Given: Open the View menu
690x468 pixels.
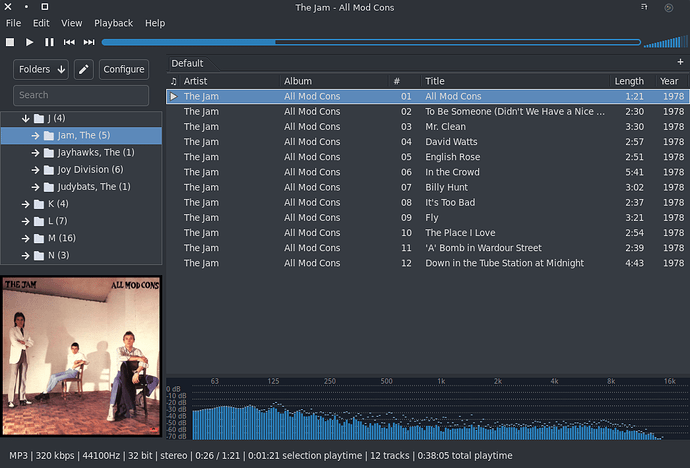Looking at the screenshot, I should (x=72, y=23).
